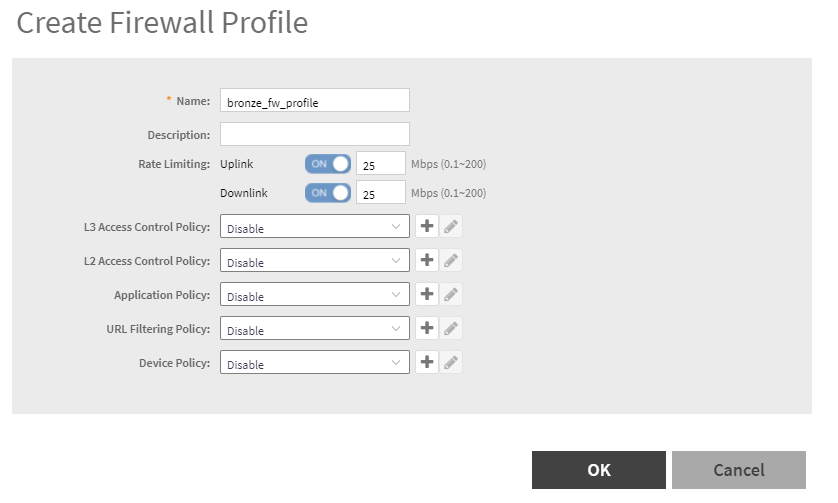The height and width of the screenshot is (503, 838).
Task: Edit the Device Policy entry
Action: point(451,363)
